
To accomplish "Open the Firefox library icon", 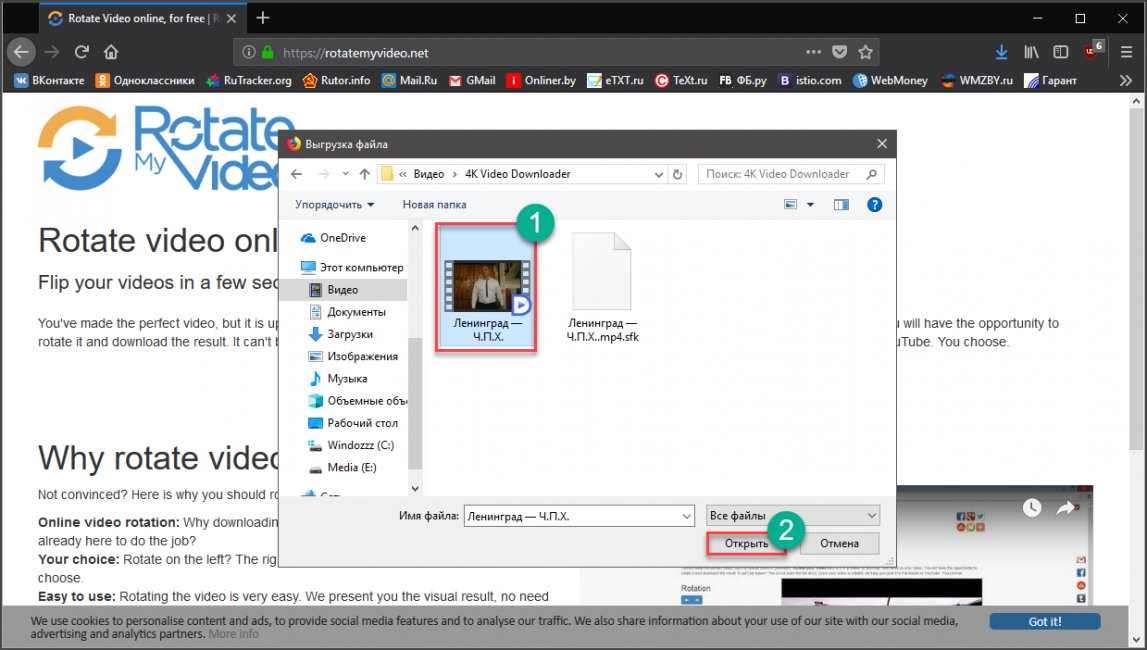I will [x=1031, y=52].
